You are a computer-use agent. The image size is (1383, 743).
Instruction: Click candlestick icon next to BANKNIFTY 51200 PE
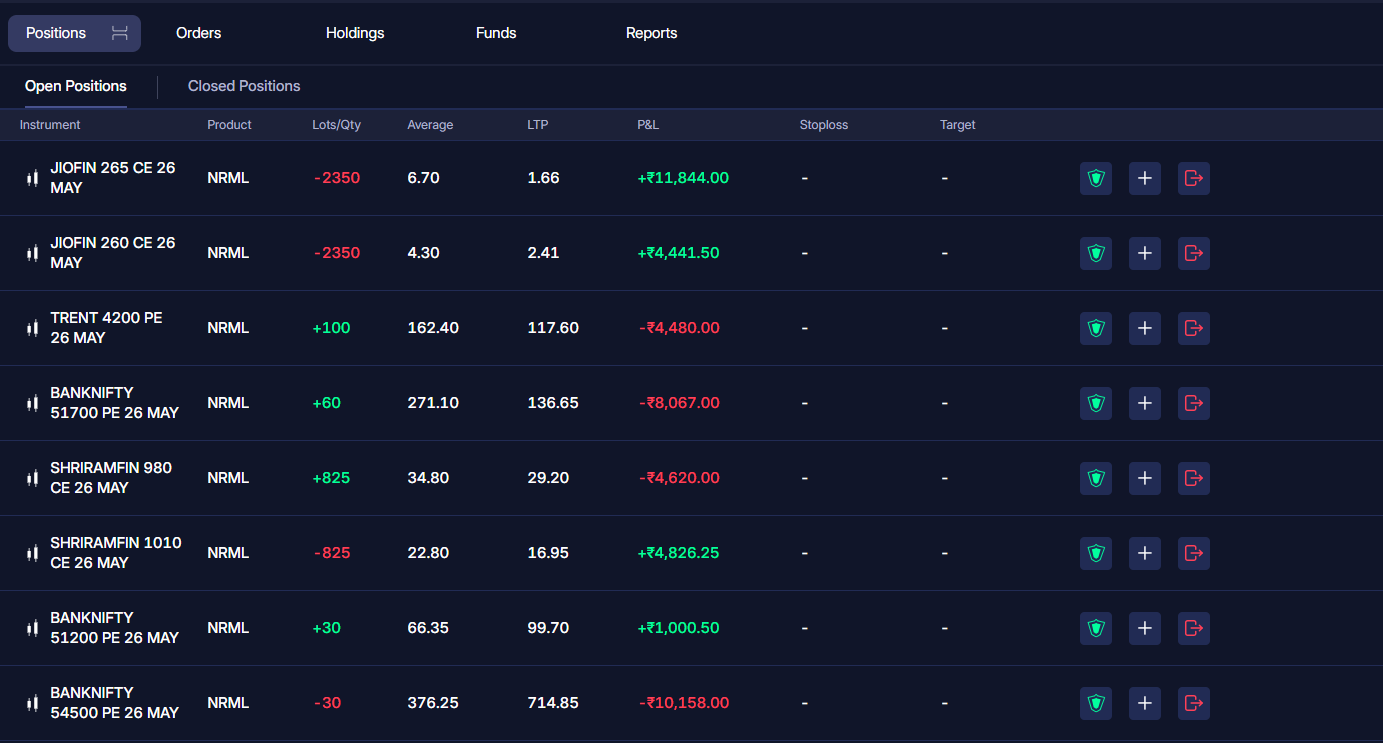[x=33, y=628]
